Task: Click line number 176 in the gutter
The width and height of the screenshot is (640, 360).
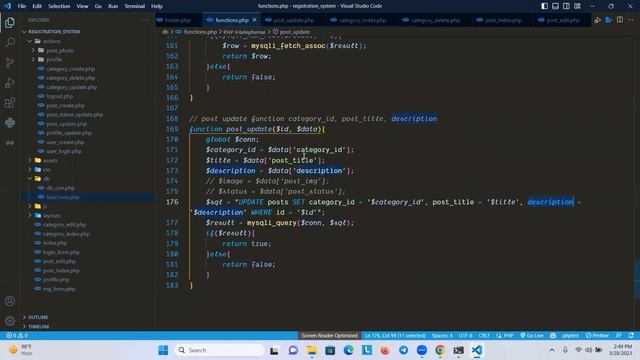Action: (x=172, y=202)
